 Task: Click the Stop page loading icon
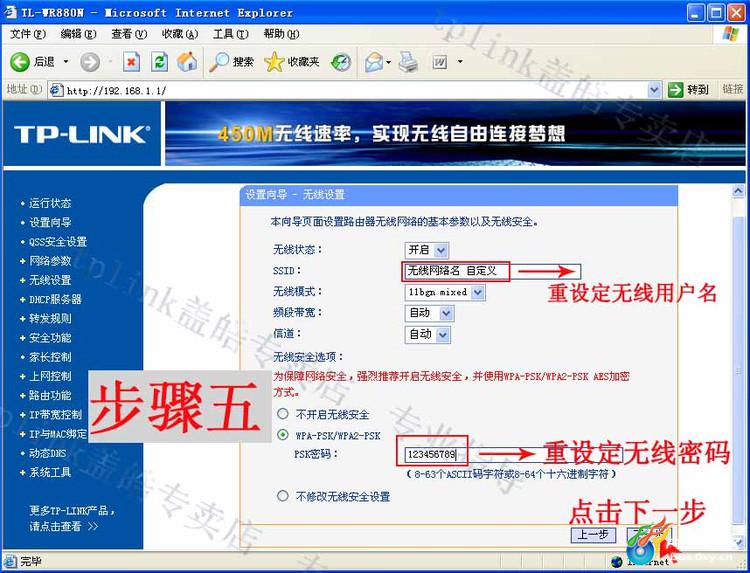[132, 62]
